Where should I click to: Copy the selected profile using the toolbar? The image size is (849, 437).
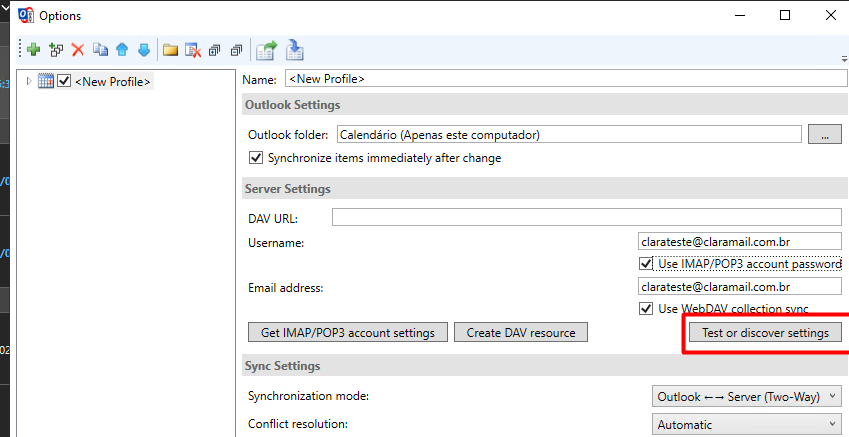pos(100,50)
